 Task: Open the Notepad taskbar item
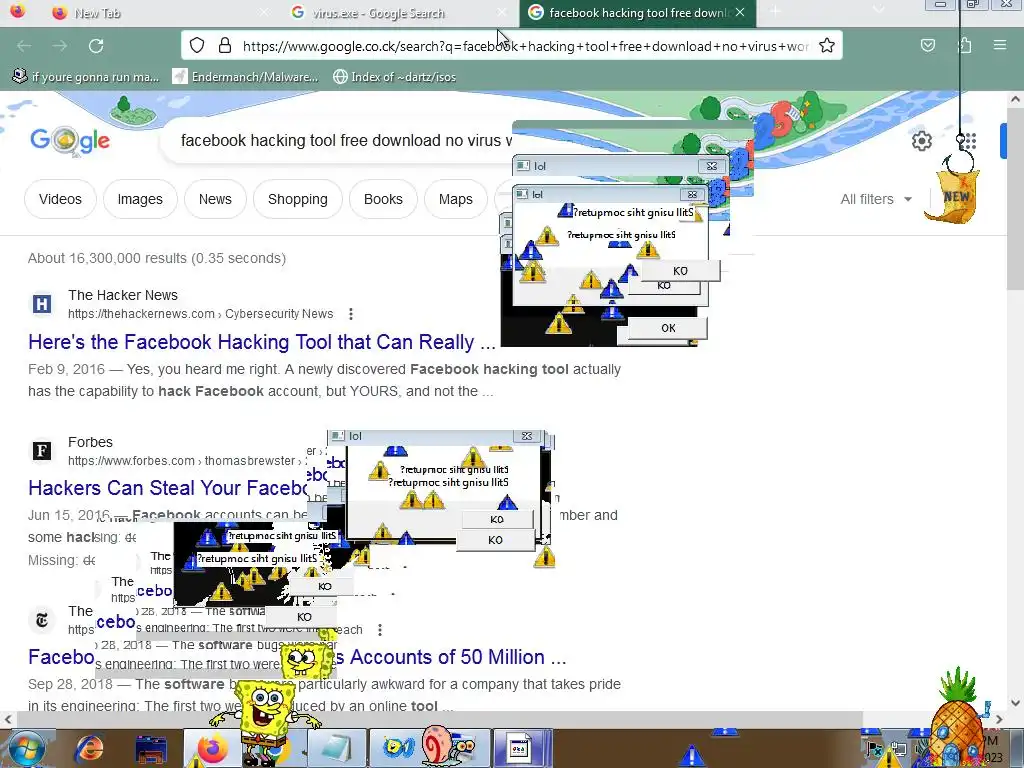pos(336,748)
